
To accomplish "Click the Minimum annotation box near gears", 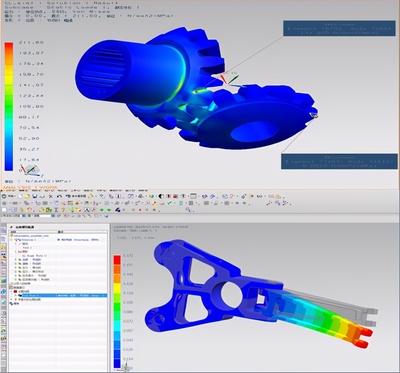I will (339, 161).
